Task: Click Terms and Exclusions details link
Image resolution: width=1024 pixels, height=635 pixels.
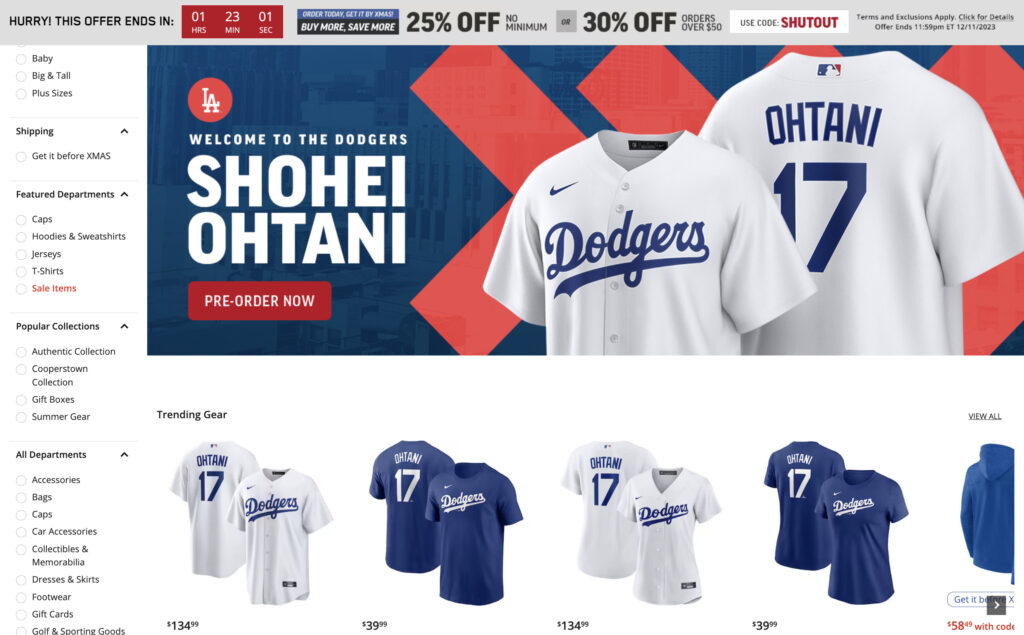Action: (935, 22)
